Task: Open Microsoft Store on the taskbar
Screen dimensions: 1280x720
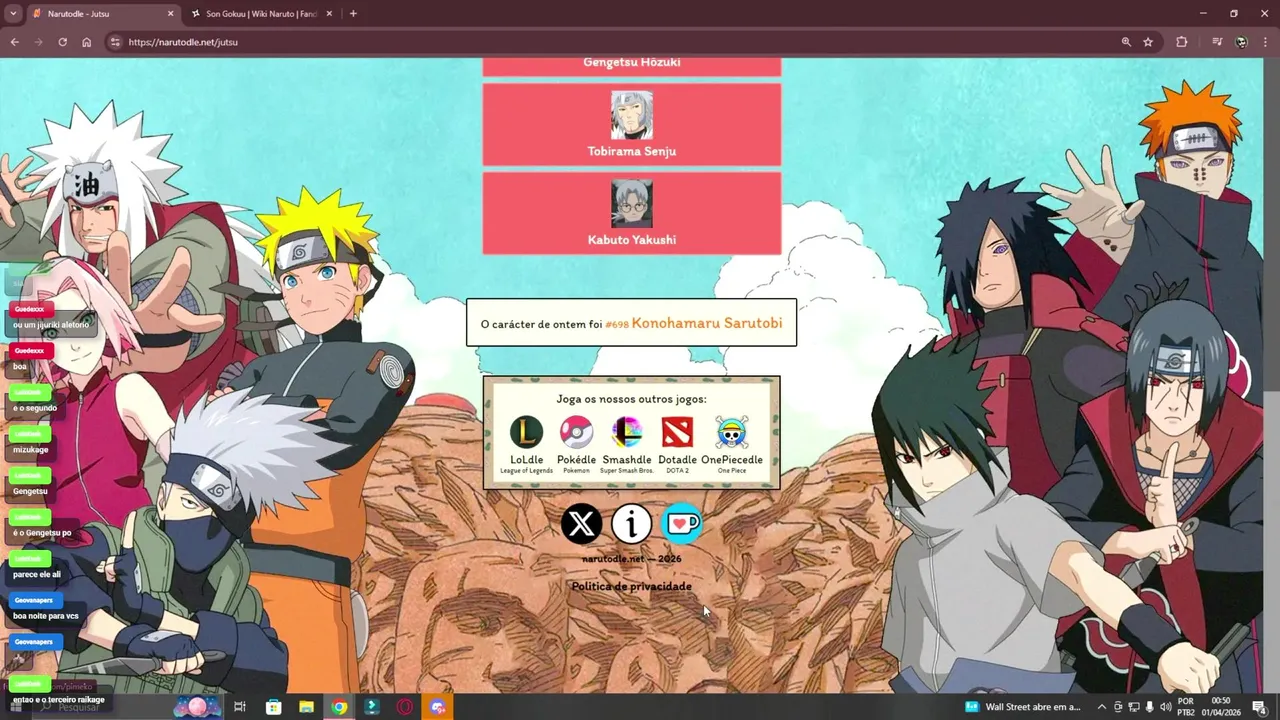Action: click(273, 707)
